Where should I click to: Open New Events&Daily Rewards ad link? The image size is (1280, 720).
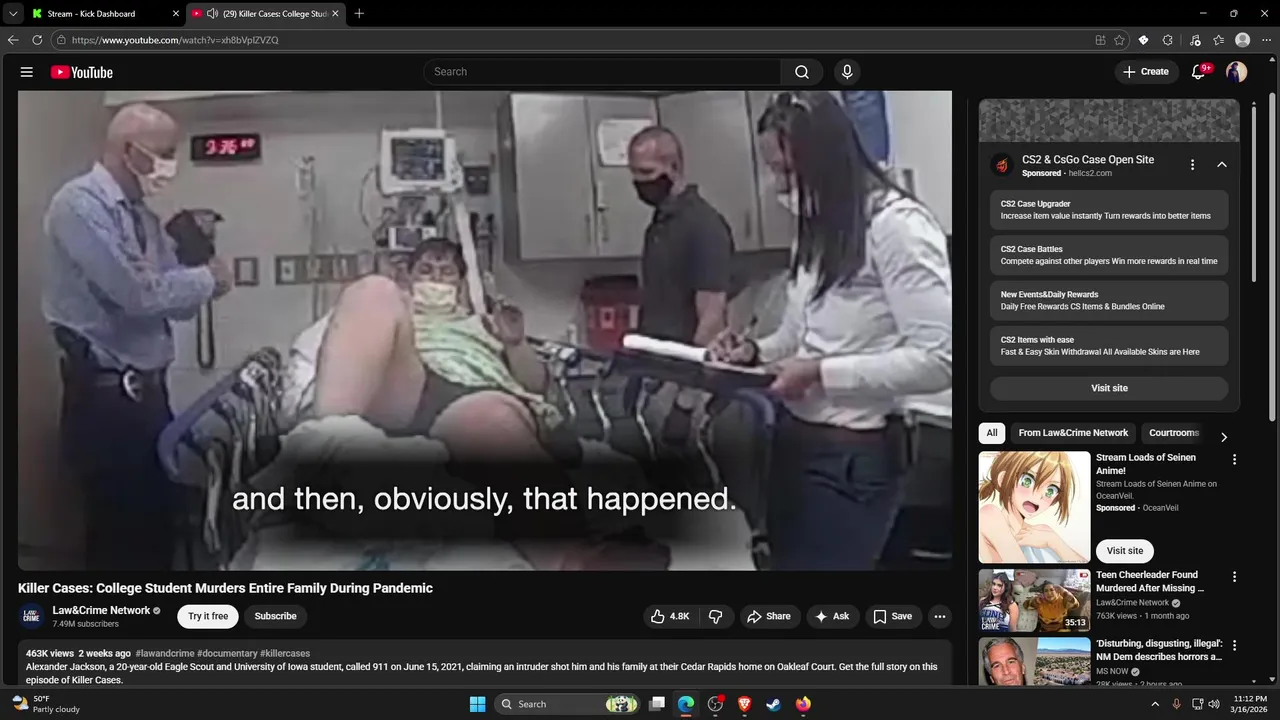(x=1109, y=300)
